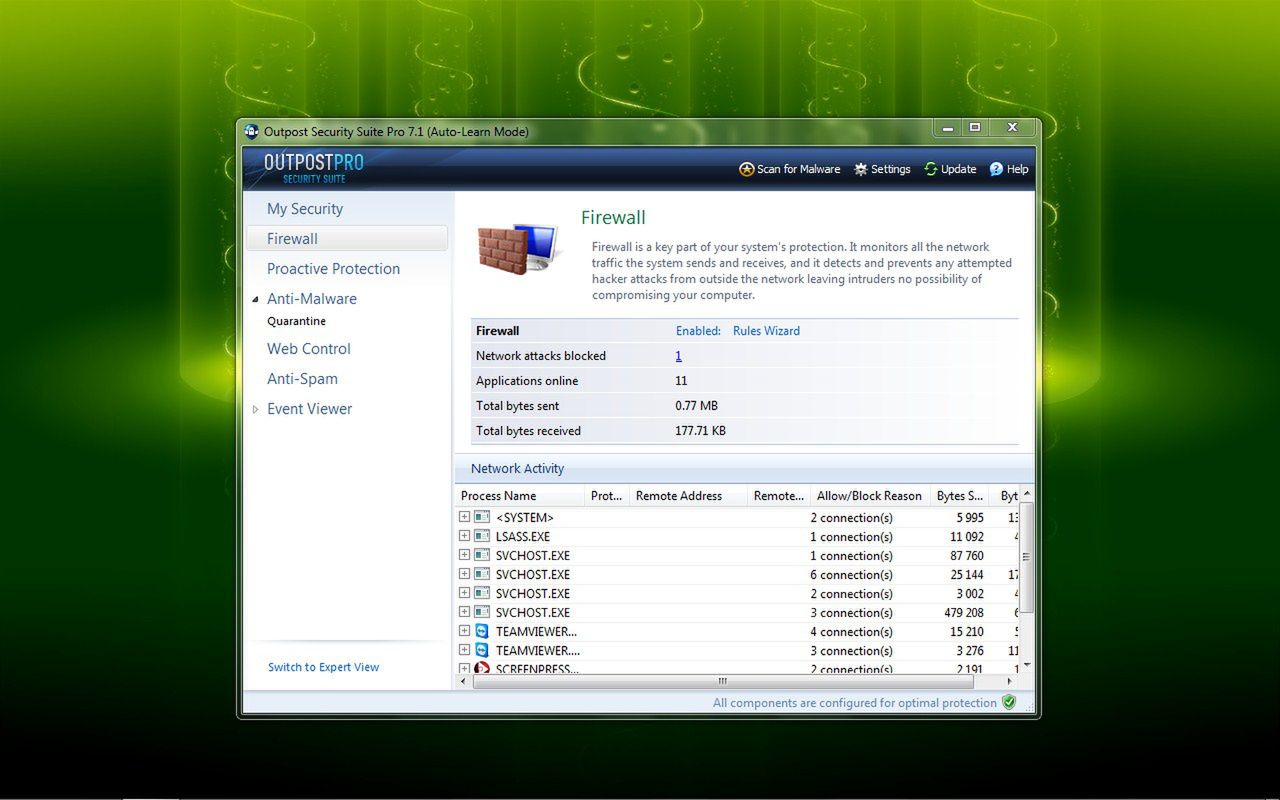Open My Security in the sidebar

(305, 209)
